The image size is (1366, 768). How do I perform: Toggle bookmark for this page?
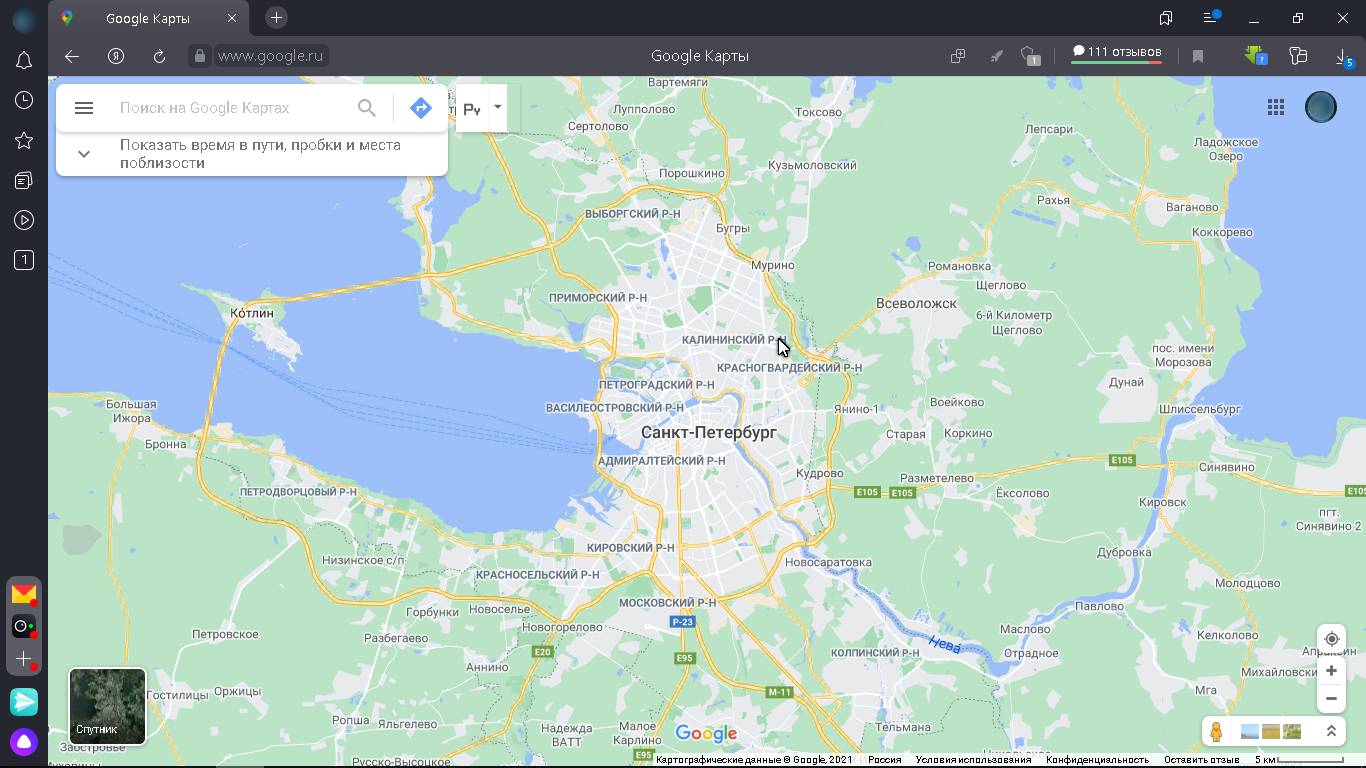[1198, 56]
